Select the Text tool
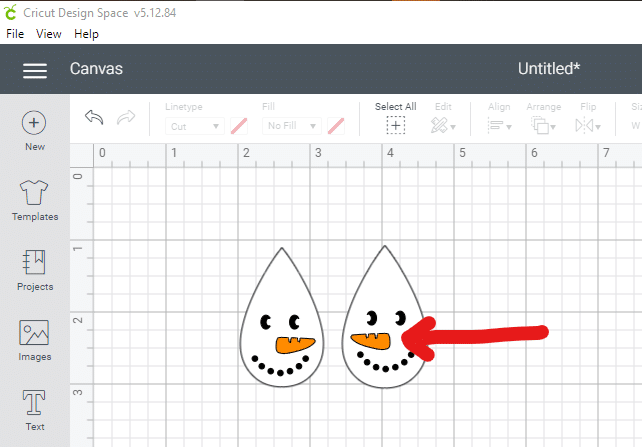The width and height of the screenshot is (642, 447). click(35, 404)
